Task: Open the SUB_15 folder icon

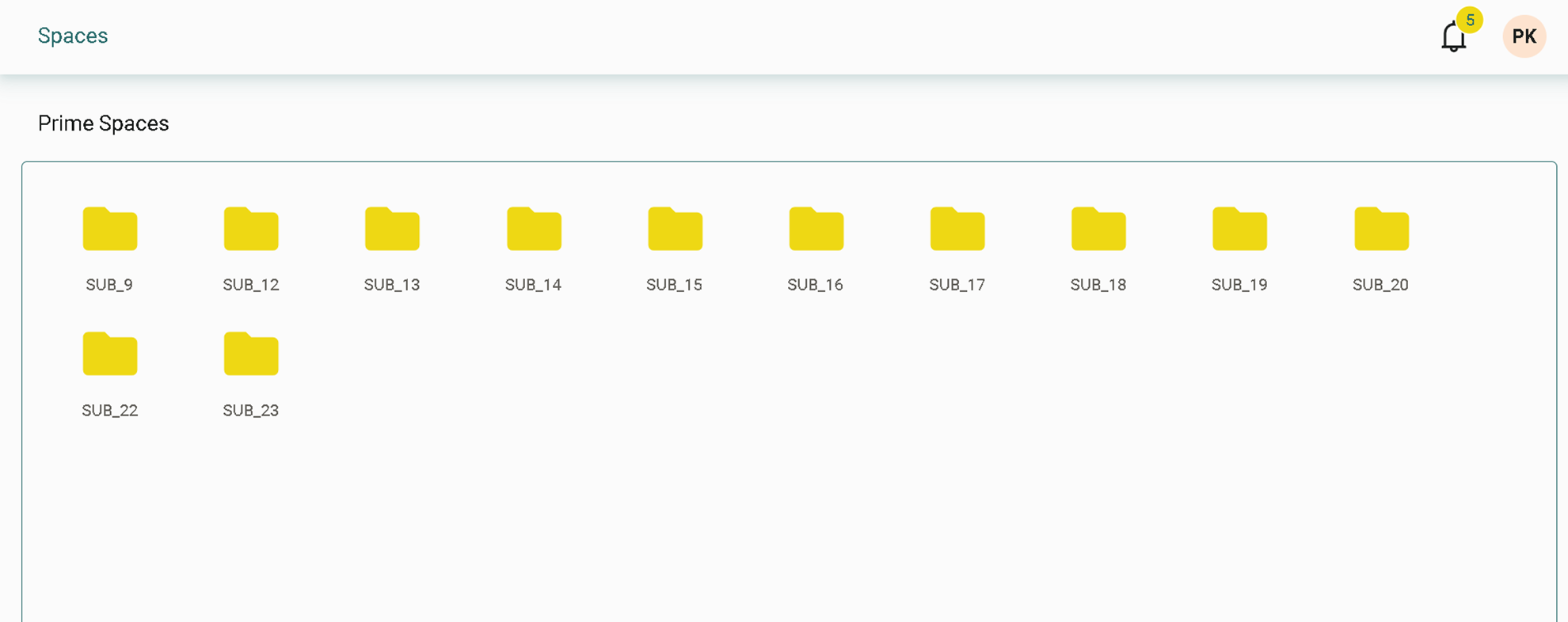Action: [x=675, y=229]
